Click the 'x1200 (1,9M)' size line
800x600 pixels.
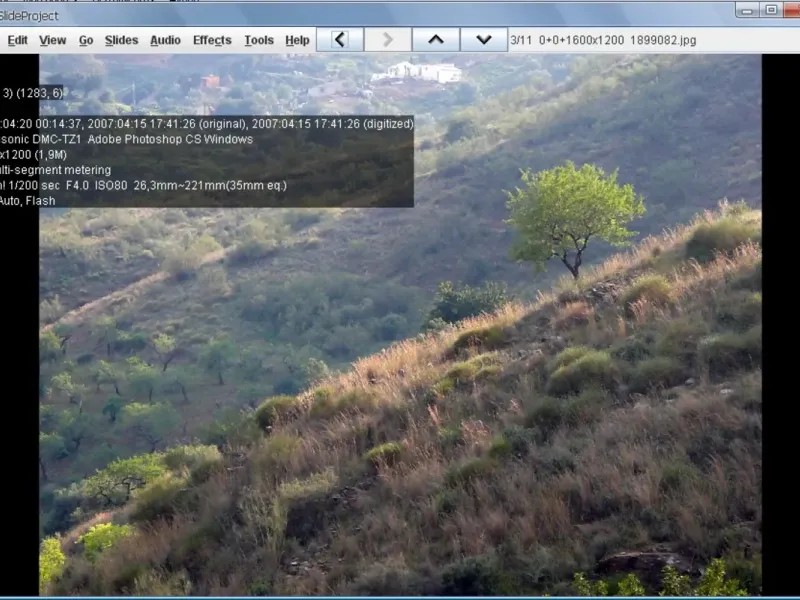click(33, 155)
